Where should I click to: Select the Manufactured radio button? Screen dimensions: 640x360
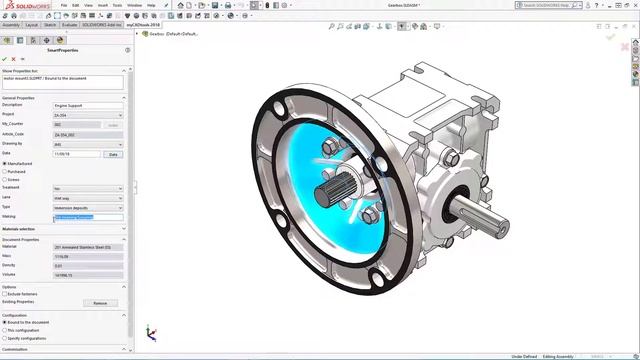pos(4,163)
